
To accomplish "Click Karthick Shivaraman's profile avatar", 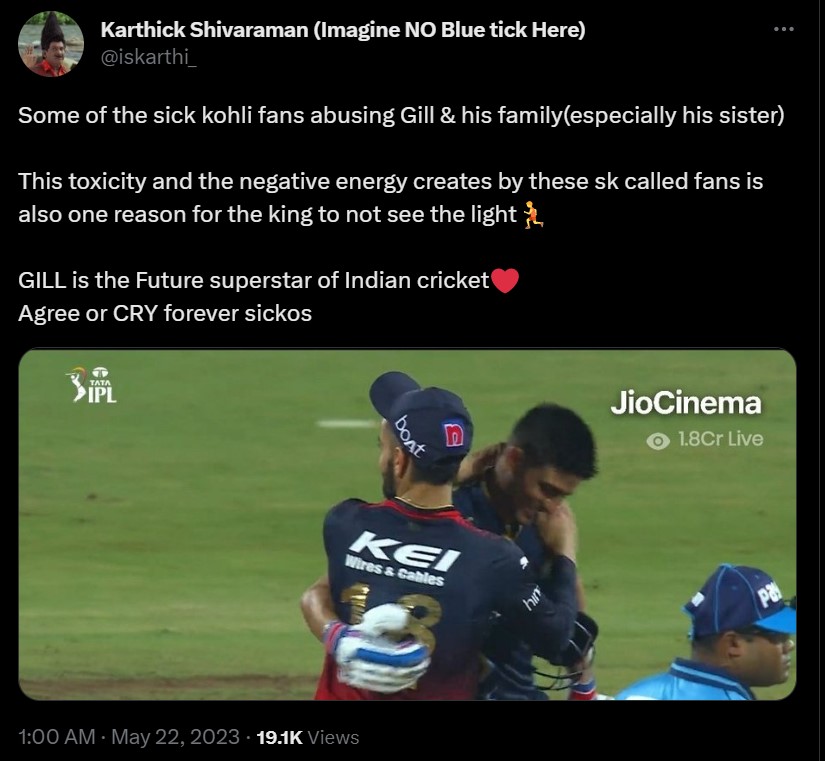I will [x=51, y=44].
